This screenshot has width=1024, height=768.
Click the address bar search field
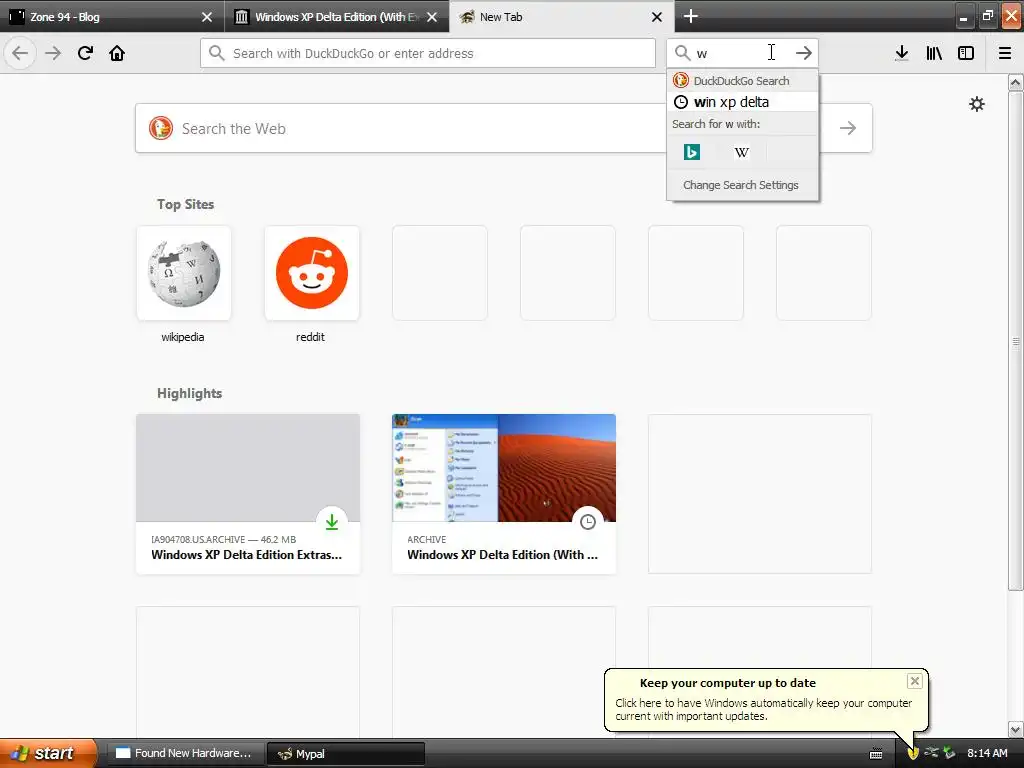tap(428, 53)
